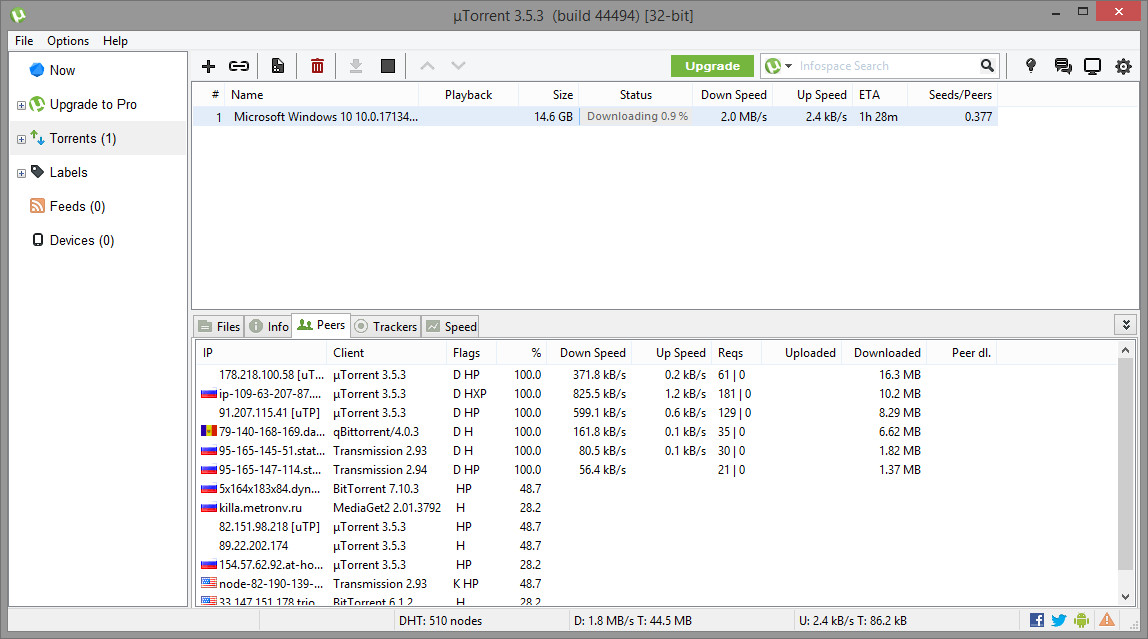Viewport: 1148px width, 639px height.
Task: Move torrent down in queue arrow
Action: click(x=458, y=66)
